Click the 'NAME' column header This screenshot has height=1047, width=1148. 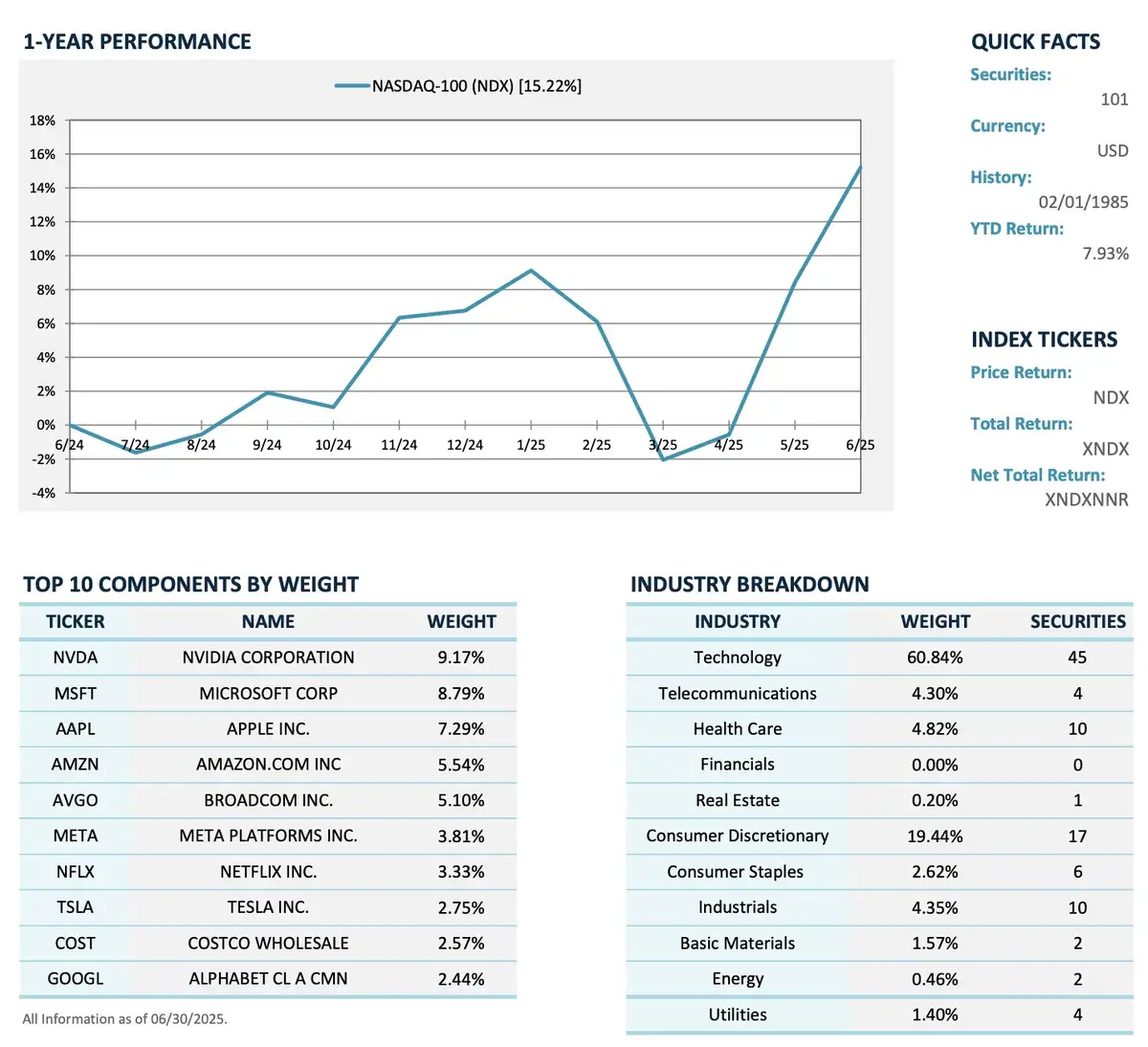[x=268, y=622]
